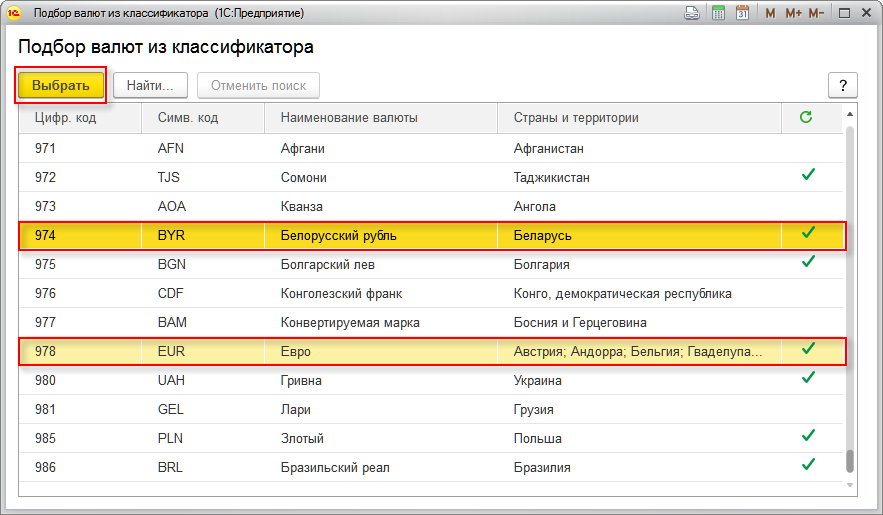Open the calendar tool
This screenshot has height=515, width=883.
tap(743, 13)
